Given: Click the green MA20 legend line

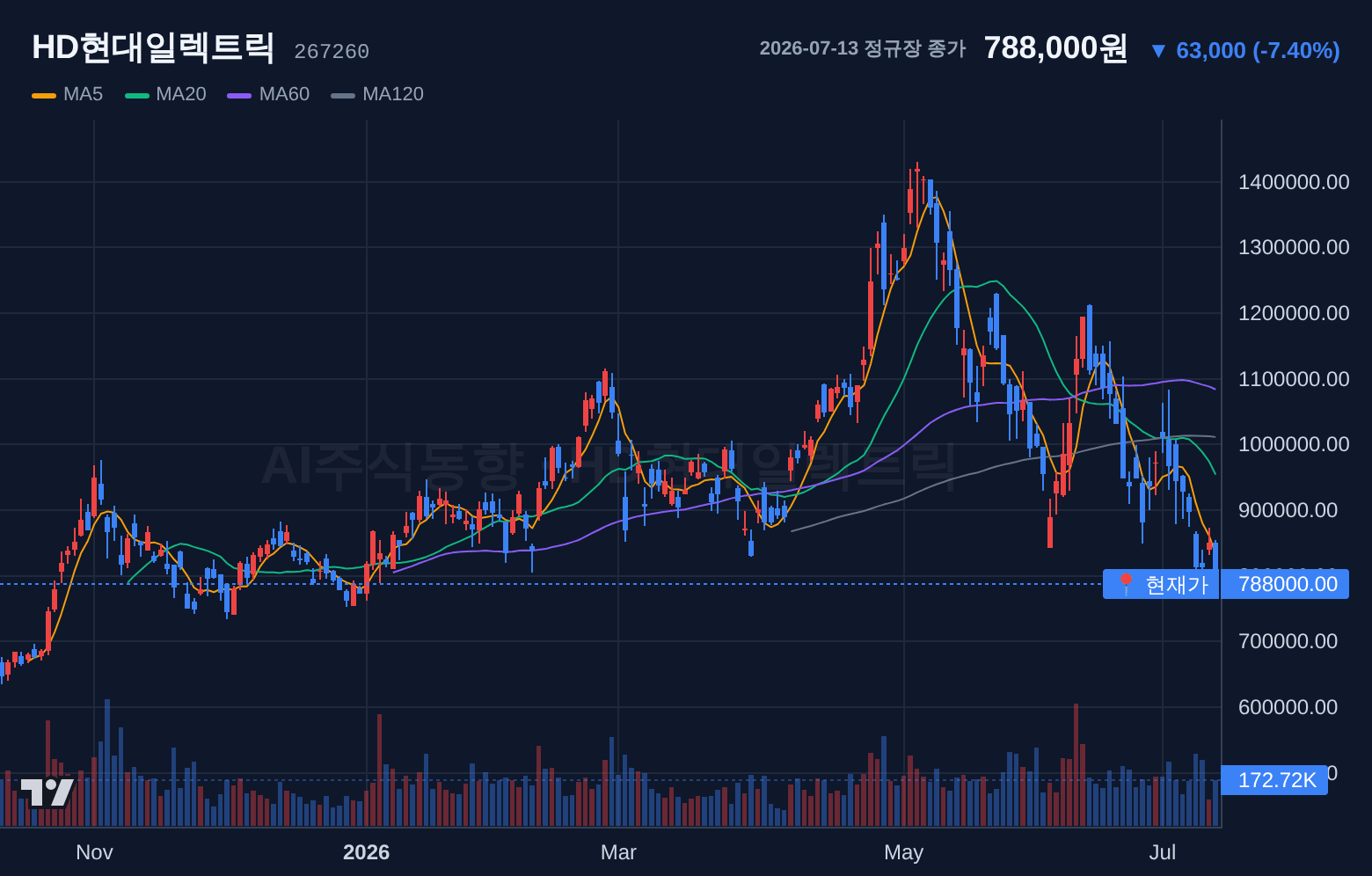Looking at the screenshot, I should [x=137, y=95].
